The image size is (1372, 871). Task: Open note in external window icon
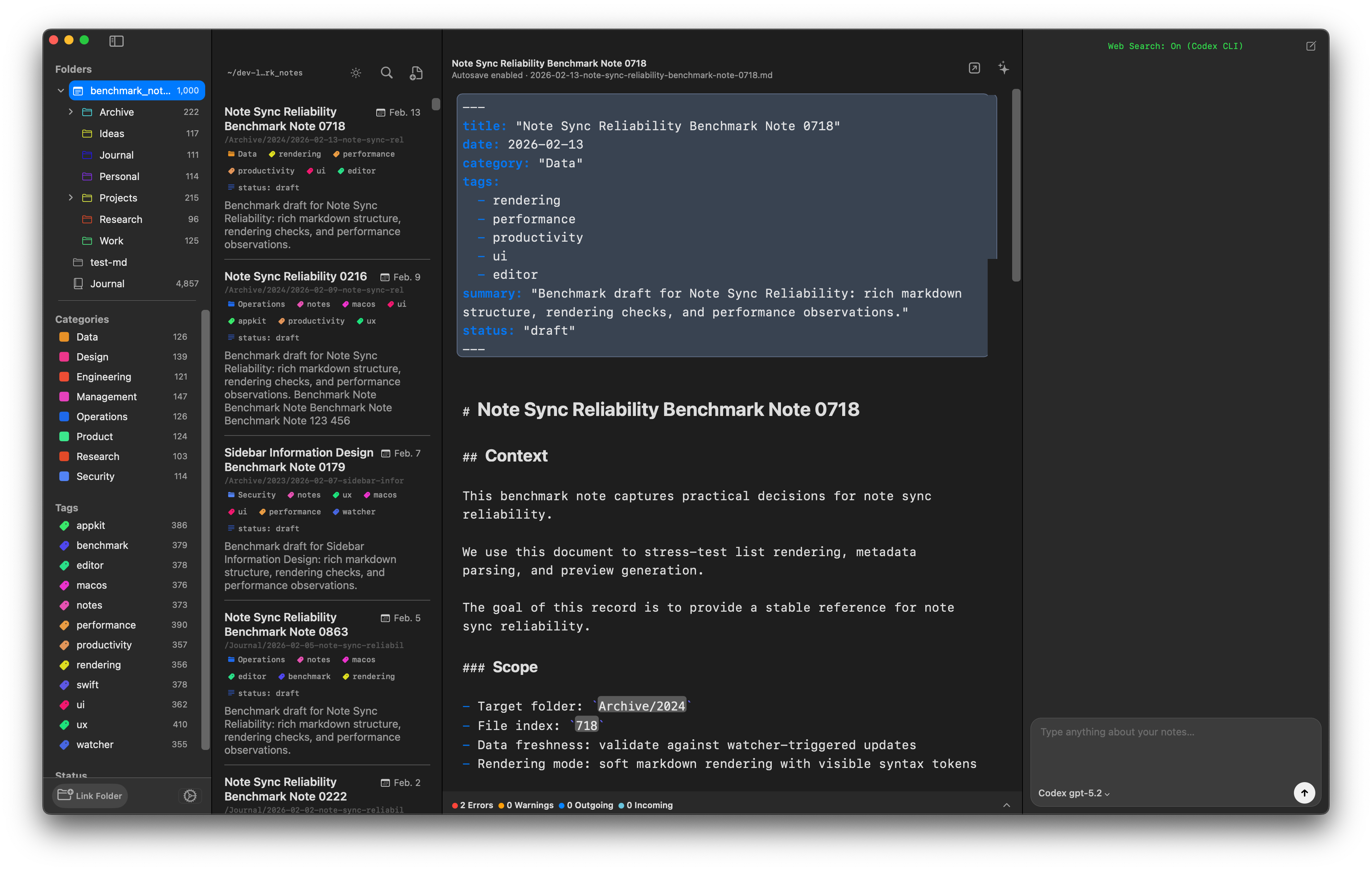974,69
